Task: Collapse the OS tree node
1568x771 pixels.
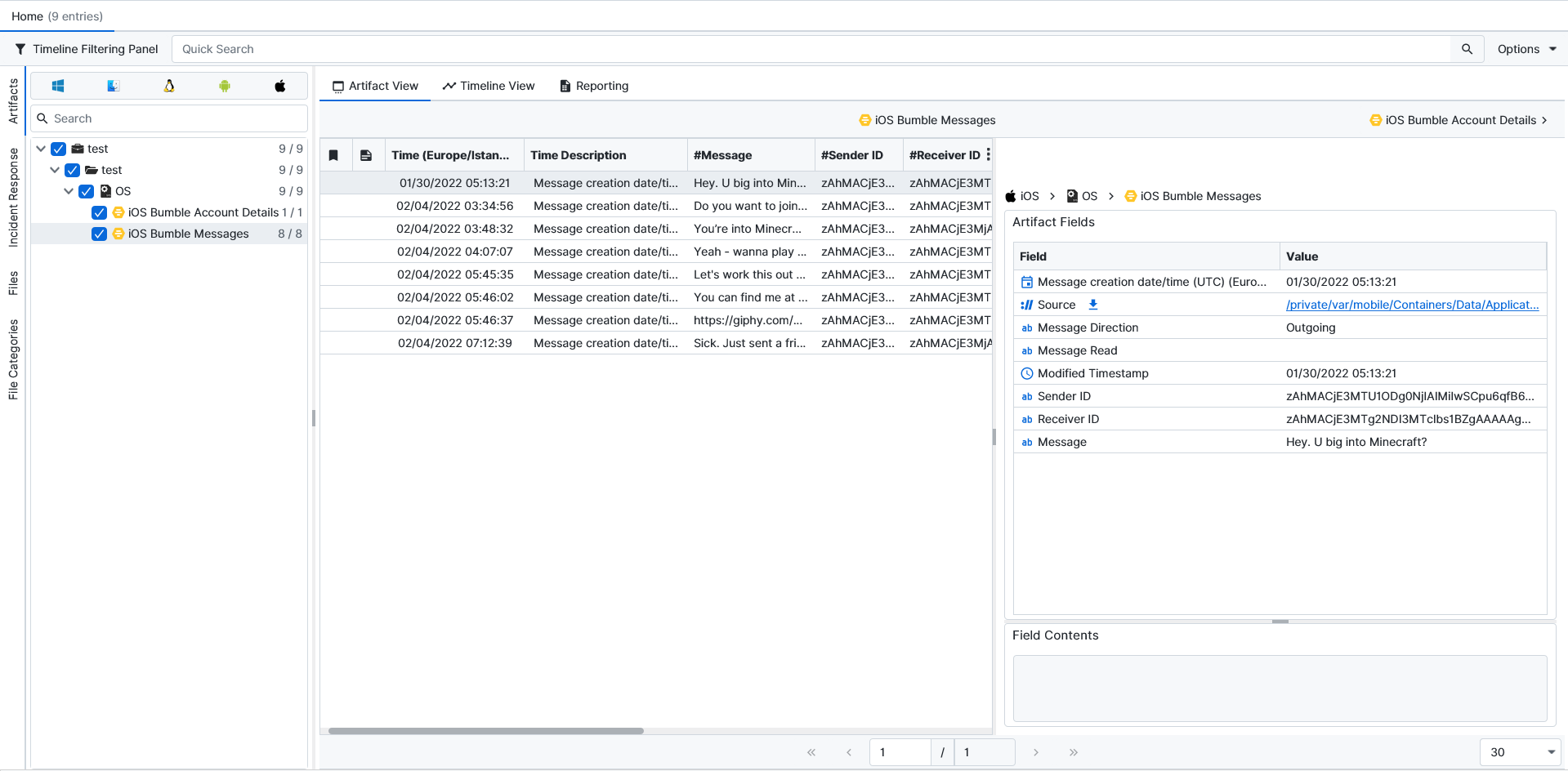Action: click(x=69, y=191)
